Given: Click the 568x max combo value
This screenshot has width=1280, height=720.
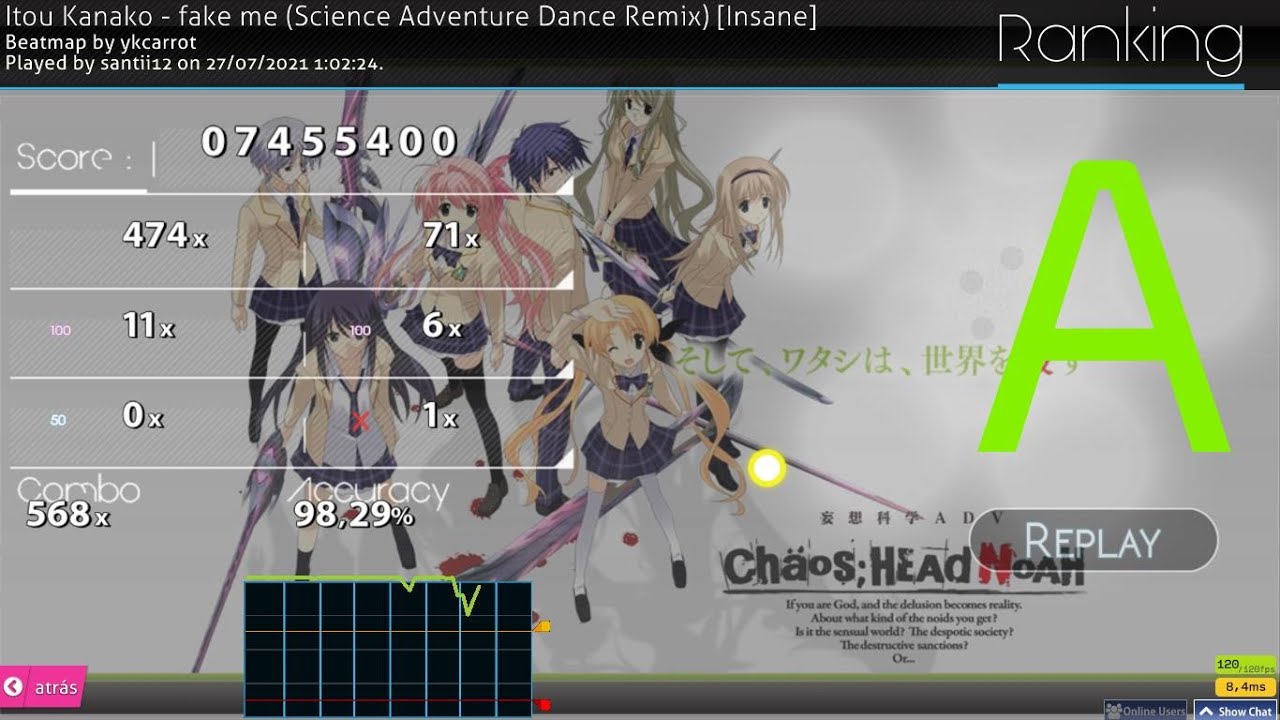Looking at the screenshot, I should tap(68, 514).
